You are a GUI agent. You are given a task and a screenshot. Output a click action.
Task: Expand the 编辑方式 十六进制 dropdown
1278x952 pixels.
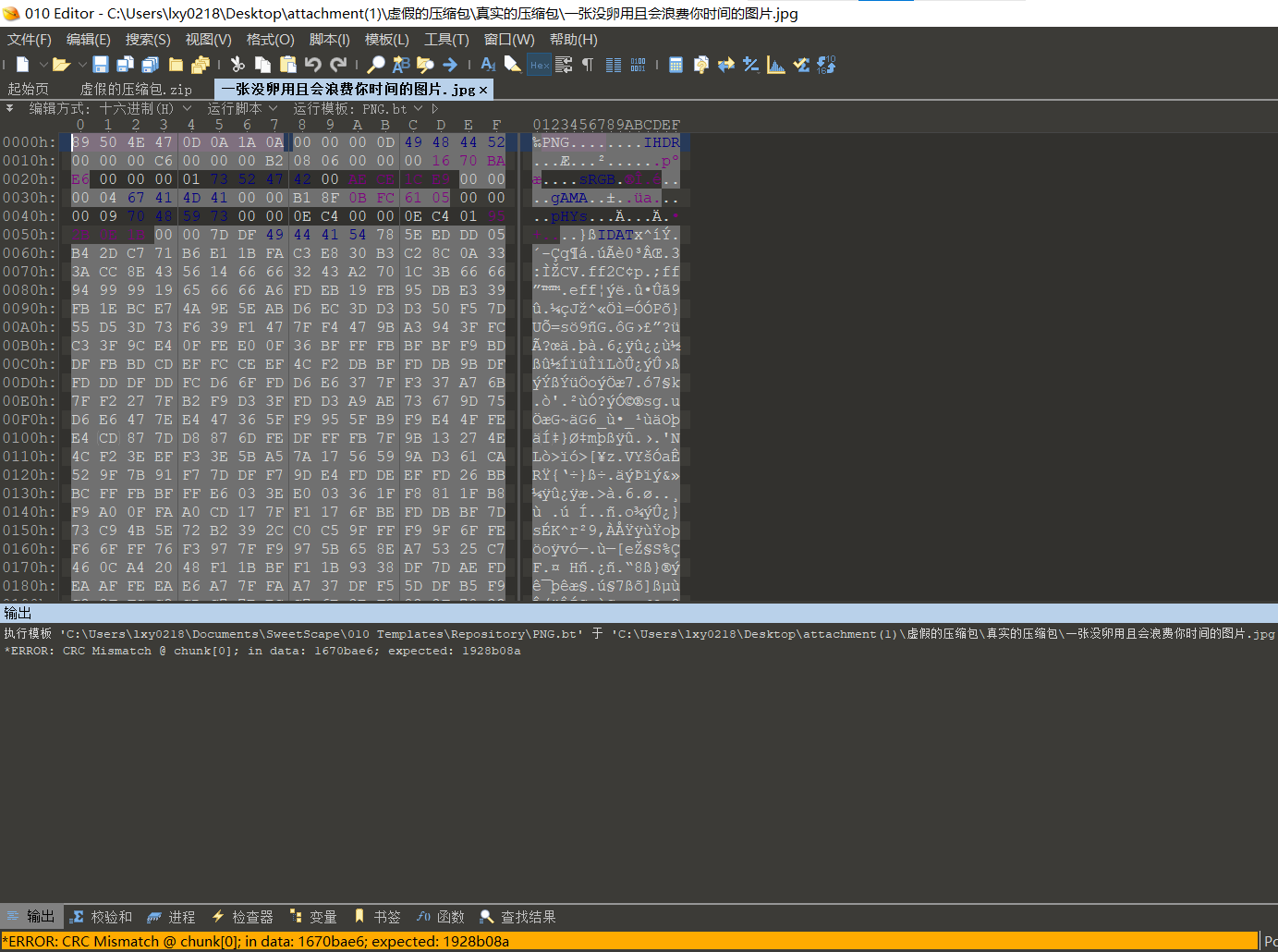(x=188, y=109)
